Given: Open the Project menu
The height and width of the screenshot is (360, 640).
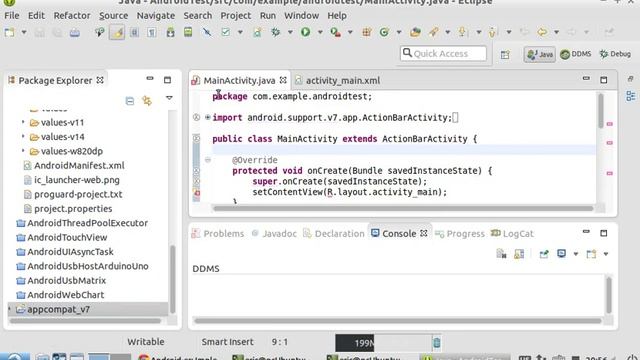Looking at the screenshot, I should click(x=236, y=16).
